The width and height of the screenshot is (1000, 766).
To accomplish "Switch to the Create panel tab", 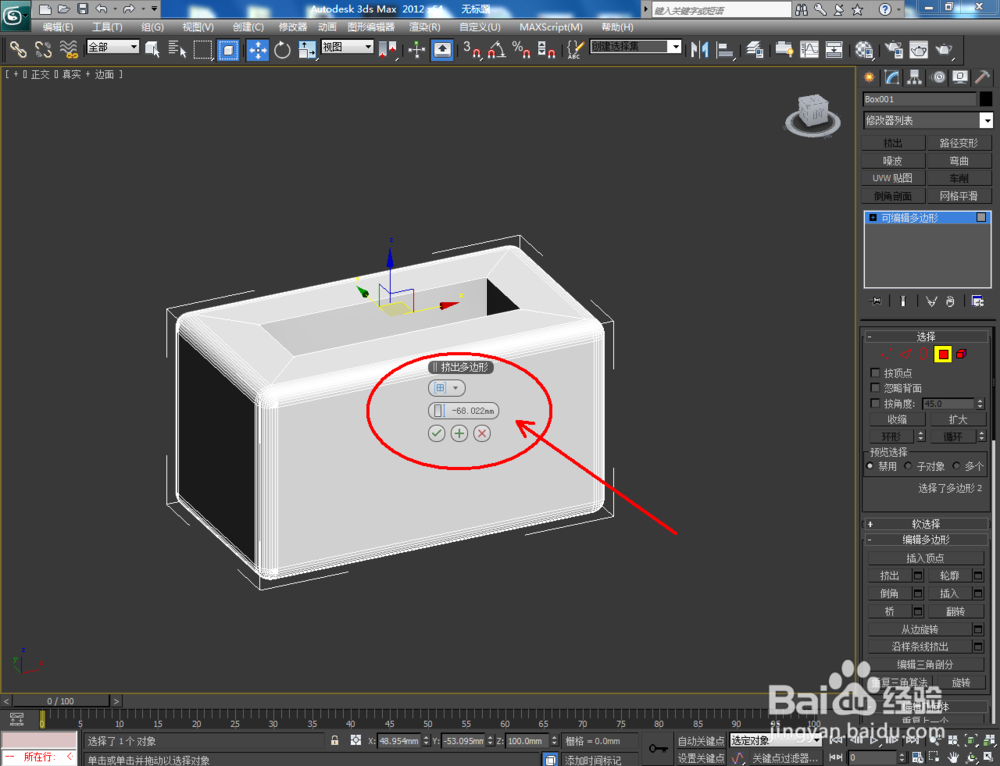I will (869, 77).
